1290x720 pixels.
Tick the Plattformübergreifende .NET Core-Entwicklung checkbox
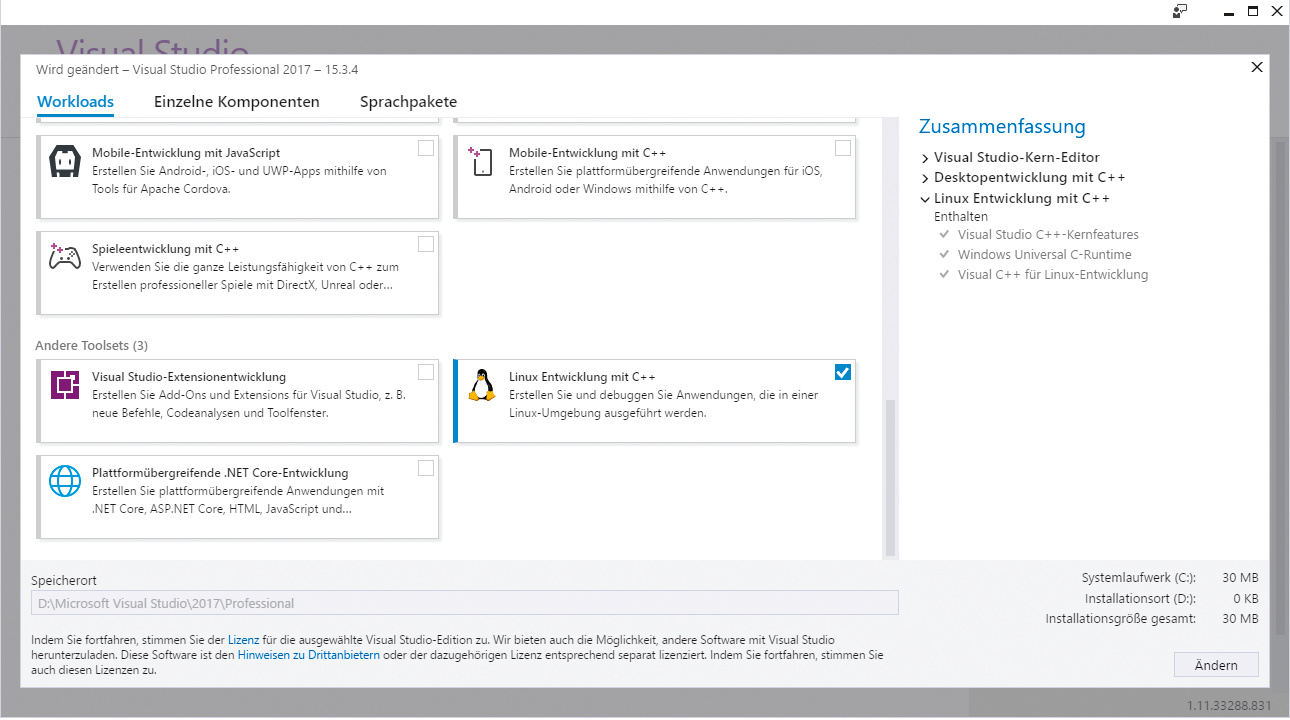click(426, 468)
